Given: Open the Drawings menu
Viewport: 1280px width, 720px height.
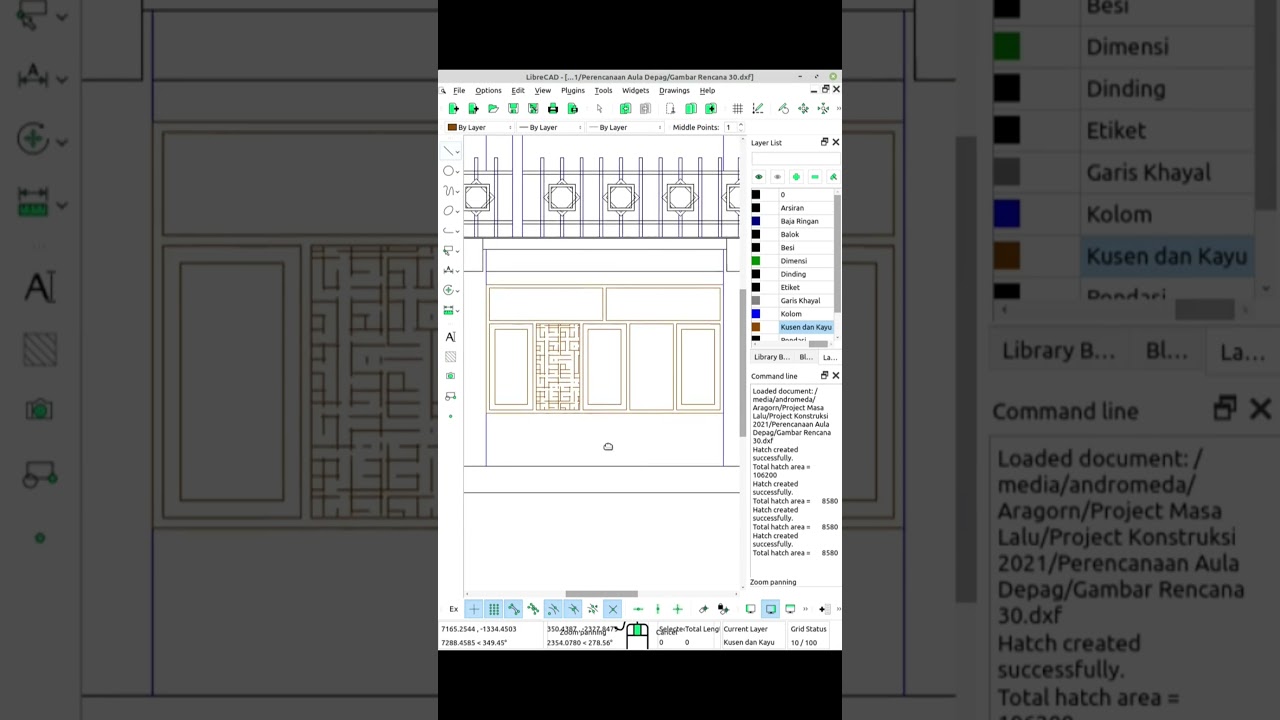Looking at the screenshot, I should (674, 90).
